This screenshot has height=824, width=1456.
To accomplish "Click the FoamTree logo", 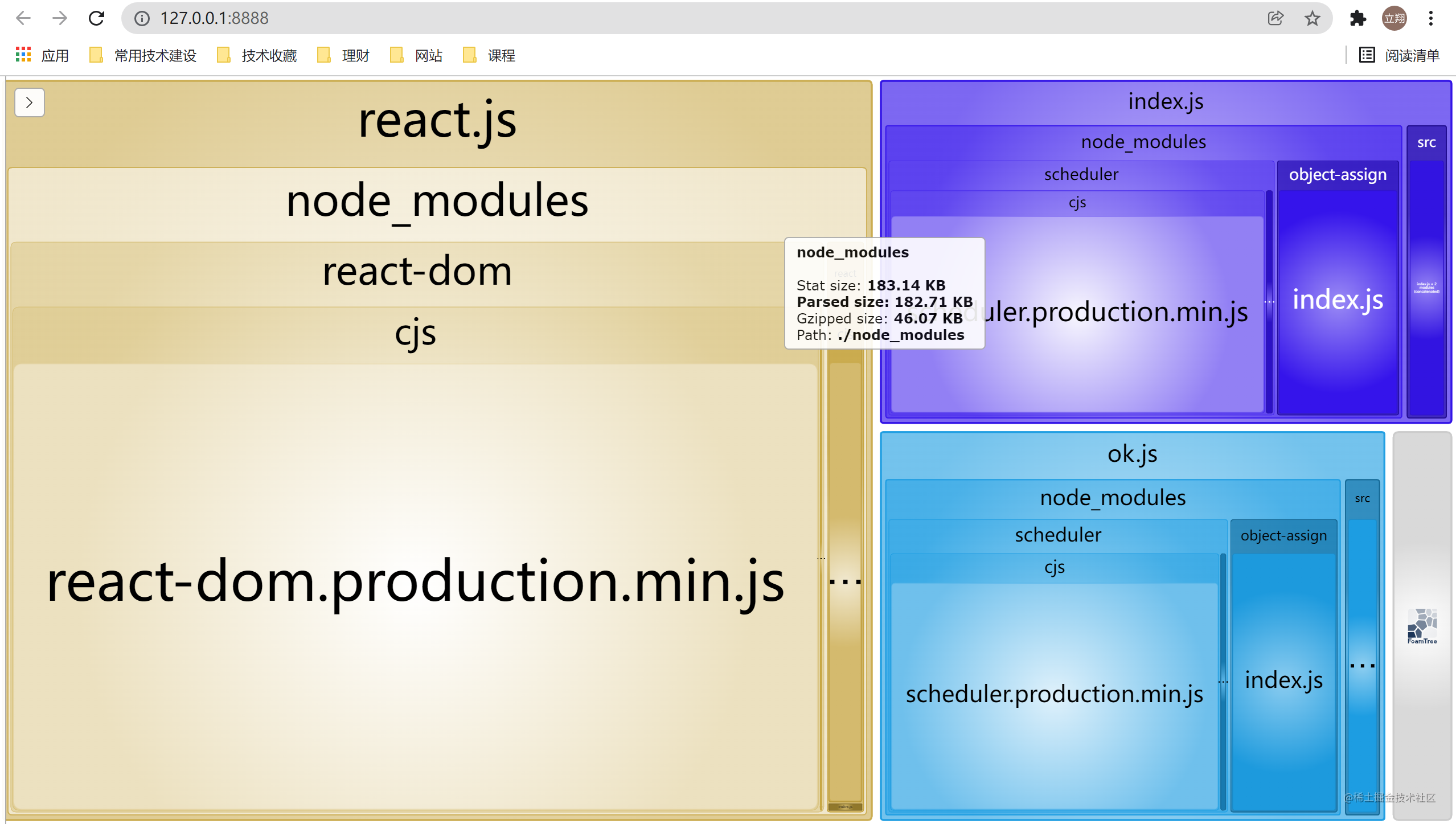I will pos(1422,626).
